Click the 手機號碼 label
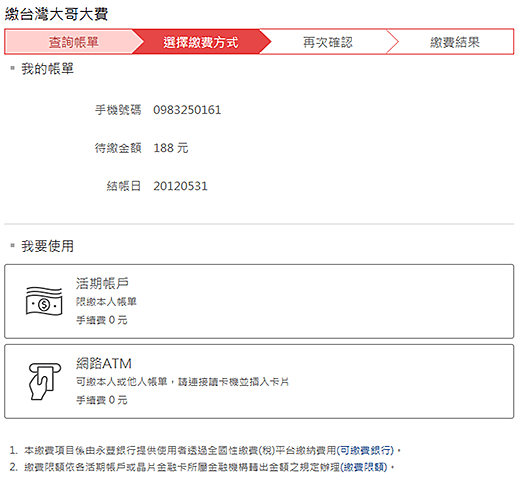 [118, 110]
